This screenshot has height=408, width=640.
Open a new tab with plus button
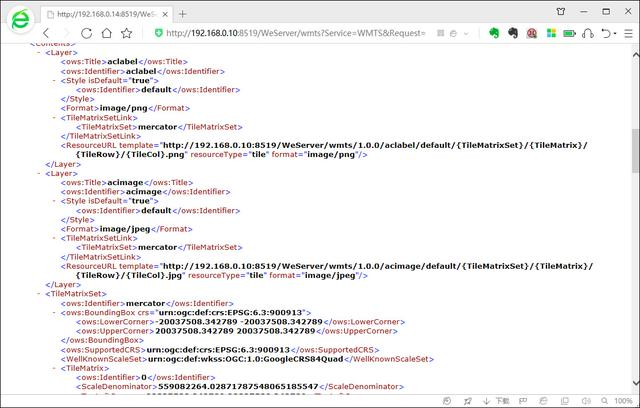point(182,14)
